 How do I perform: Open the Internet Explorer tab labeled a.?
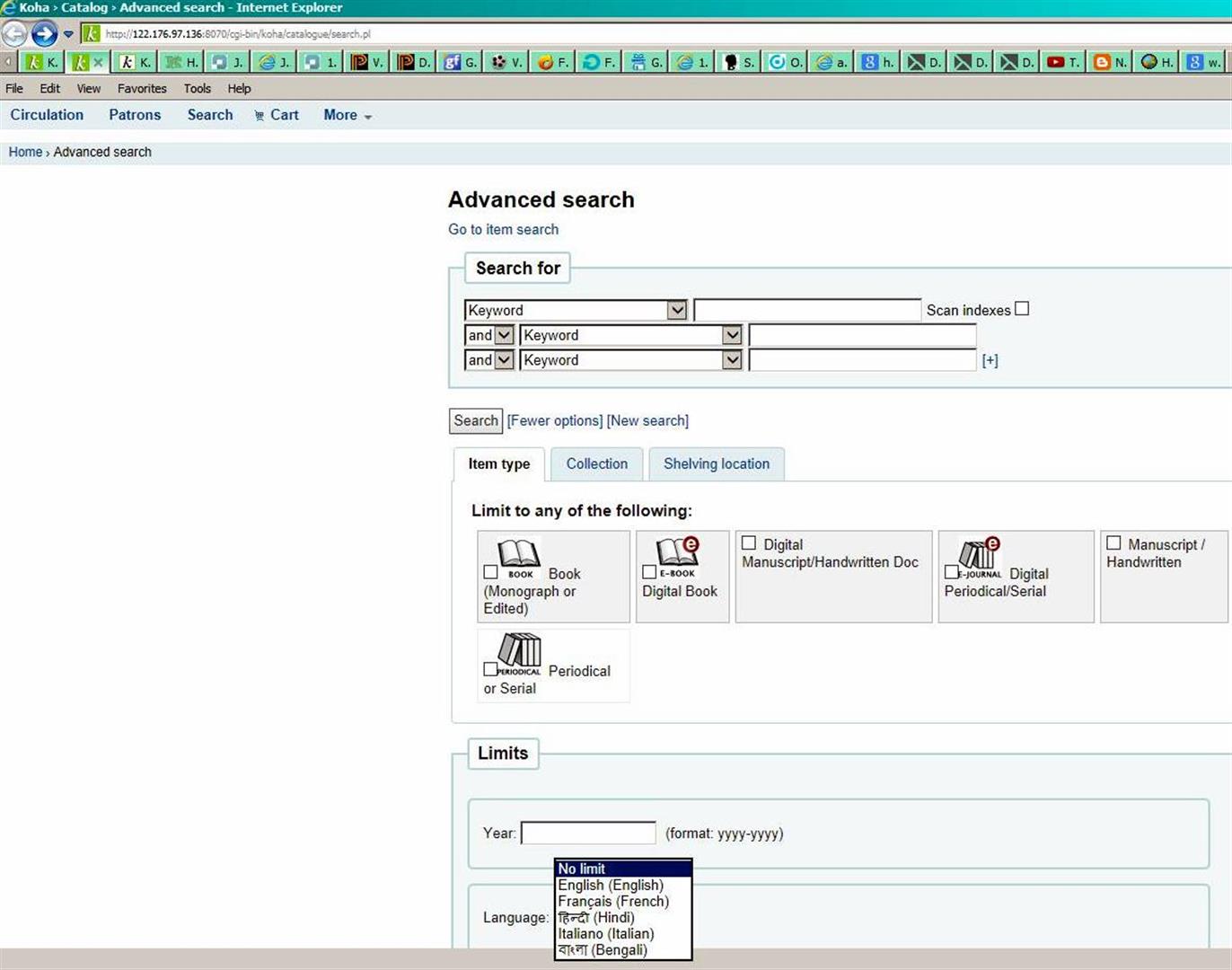tap(832, 62)
